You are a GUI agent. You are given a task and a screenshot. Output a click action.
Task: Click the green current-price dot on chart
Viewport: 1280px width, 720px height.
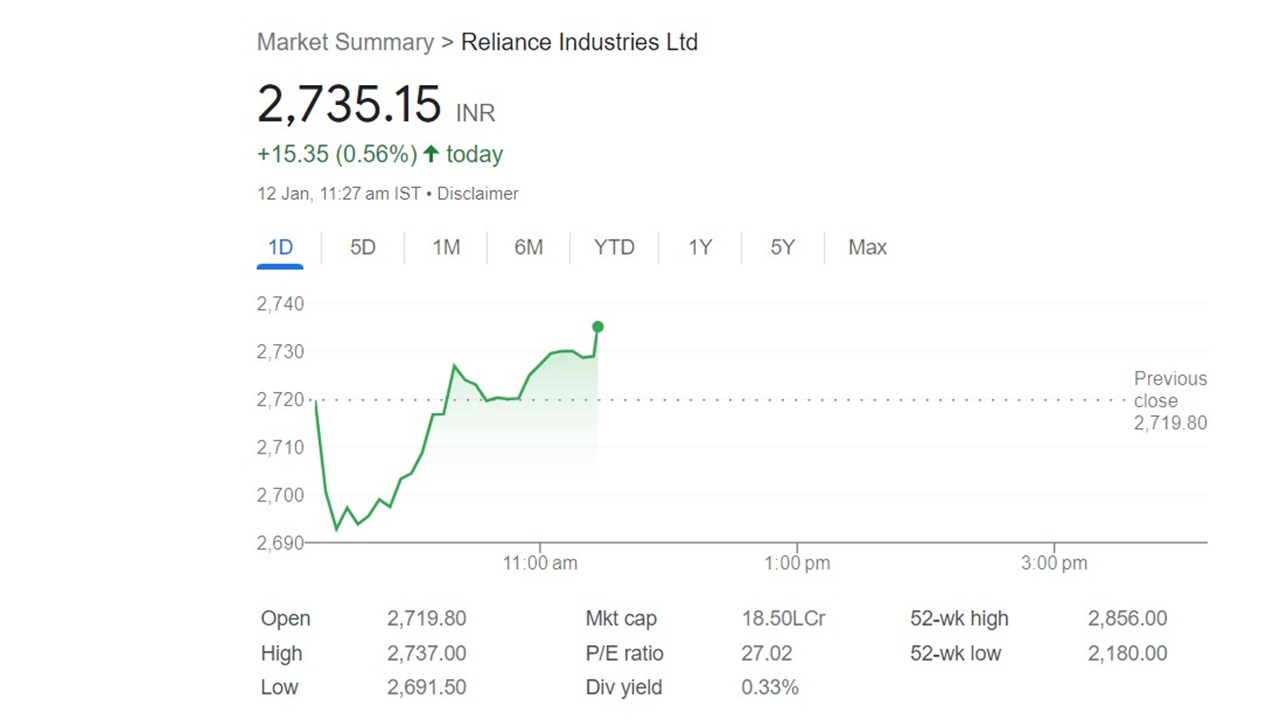[x=598, y=327]
